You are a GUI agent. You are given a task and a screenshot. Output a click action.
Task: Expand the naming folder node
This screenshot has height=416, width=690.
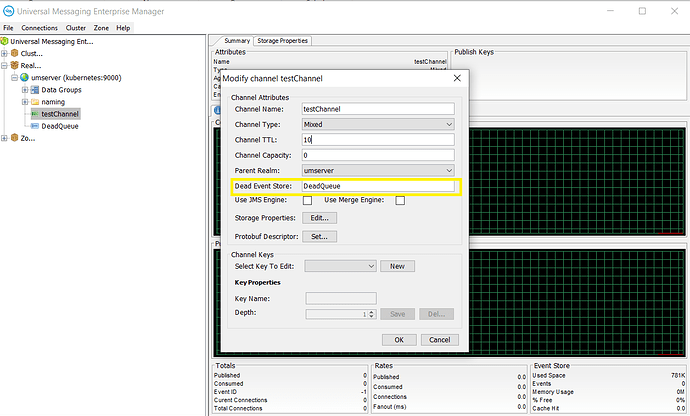25,102
